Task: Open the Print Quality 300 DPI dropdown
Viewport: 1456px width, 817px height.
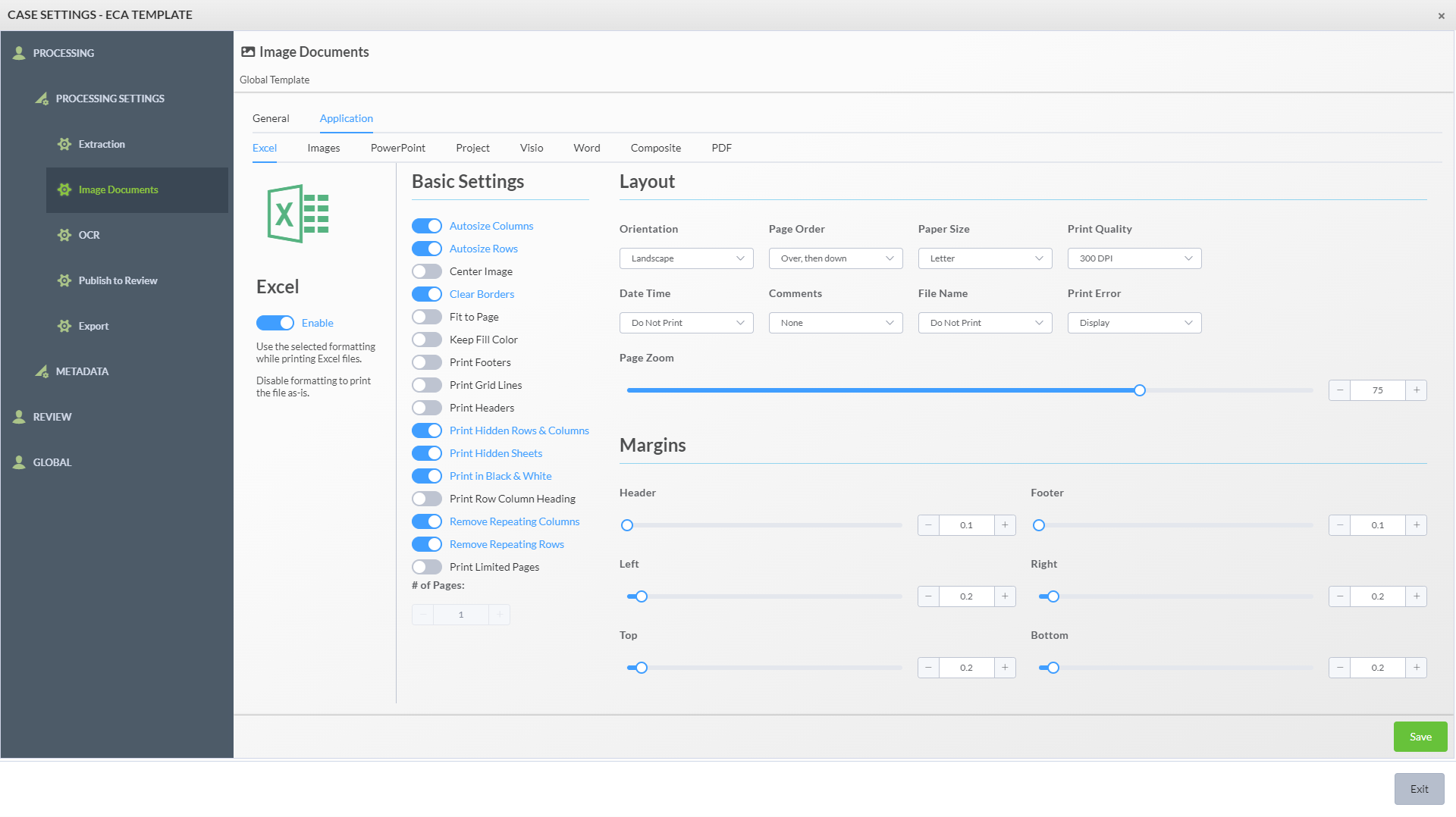Action: pos(1134,258)
